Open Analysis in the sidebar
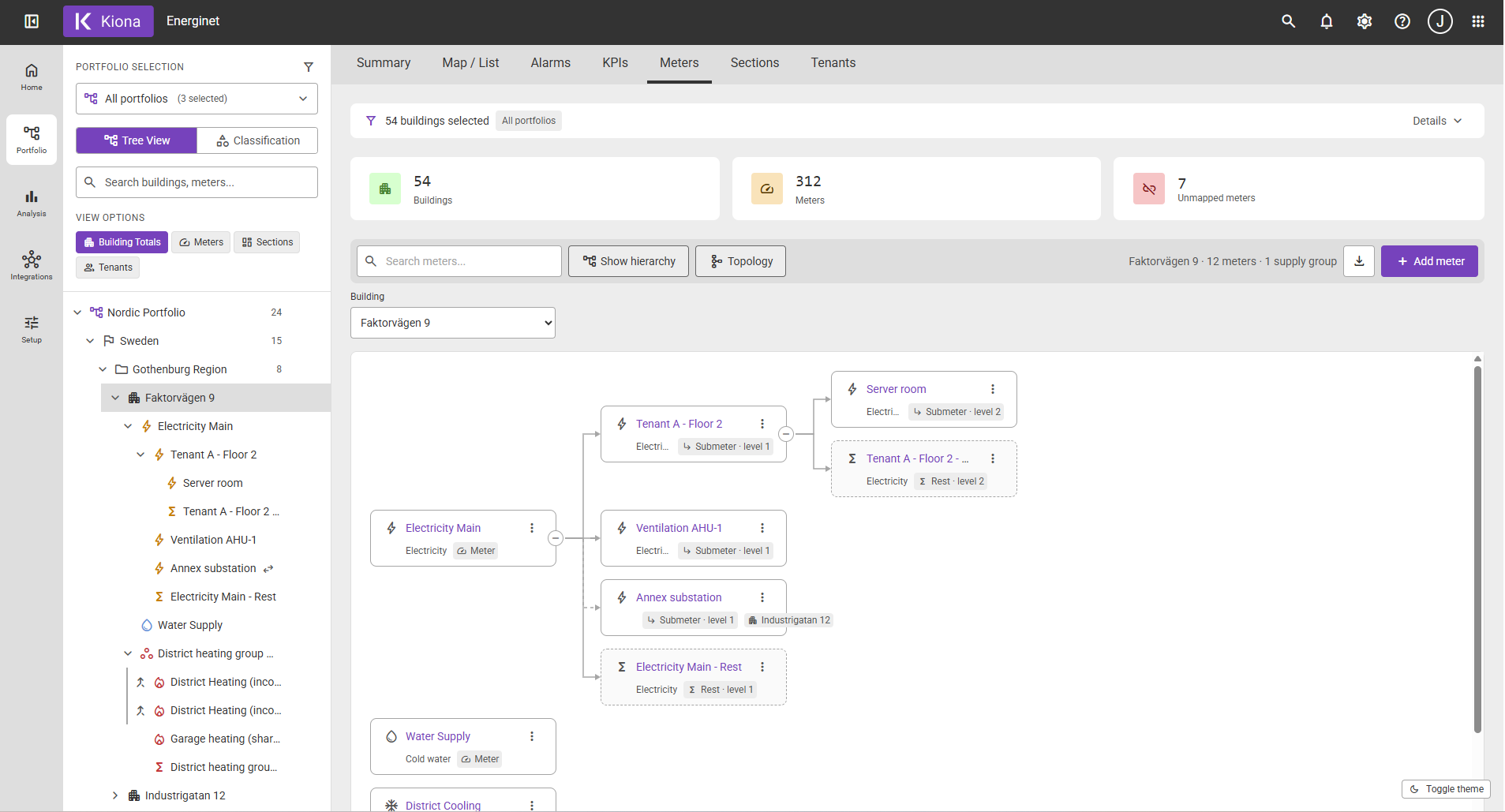This screenshot has height=812, width=1505. (32, 203)
